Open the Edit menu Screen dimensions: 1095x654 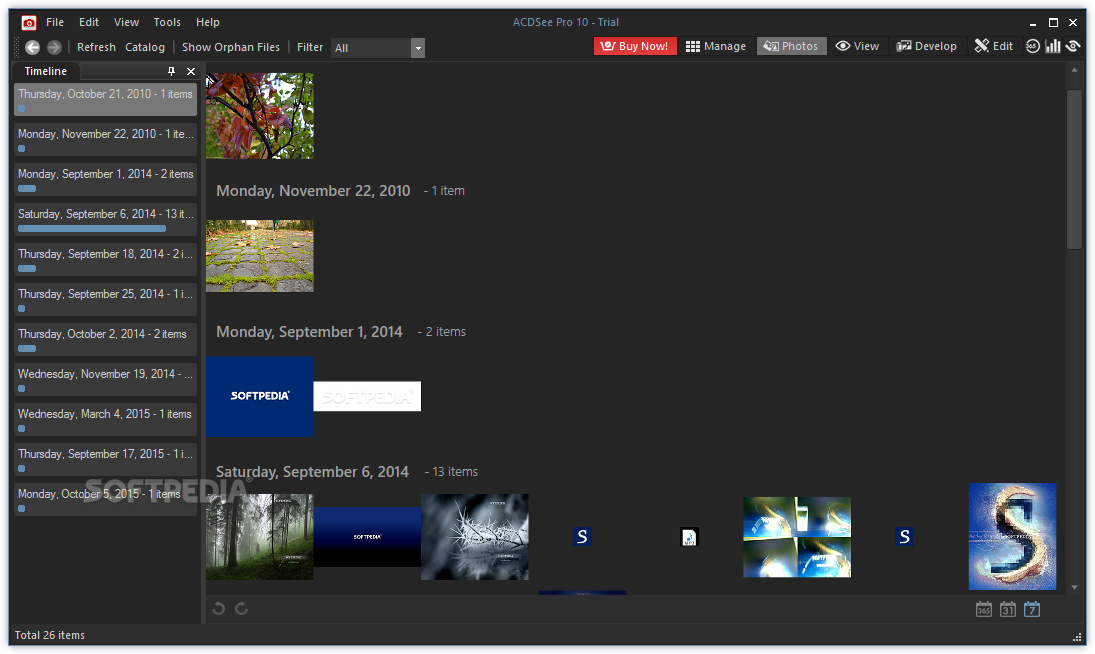(89, 22)
